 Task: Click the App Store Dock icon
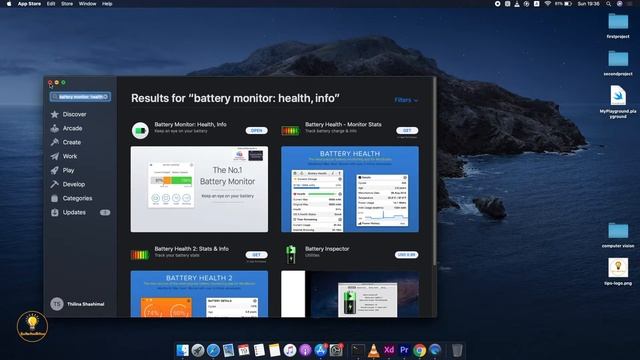click(320, 350)
